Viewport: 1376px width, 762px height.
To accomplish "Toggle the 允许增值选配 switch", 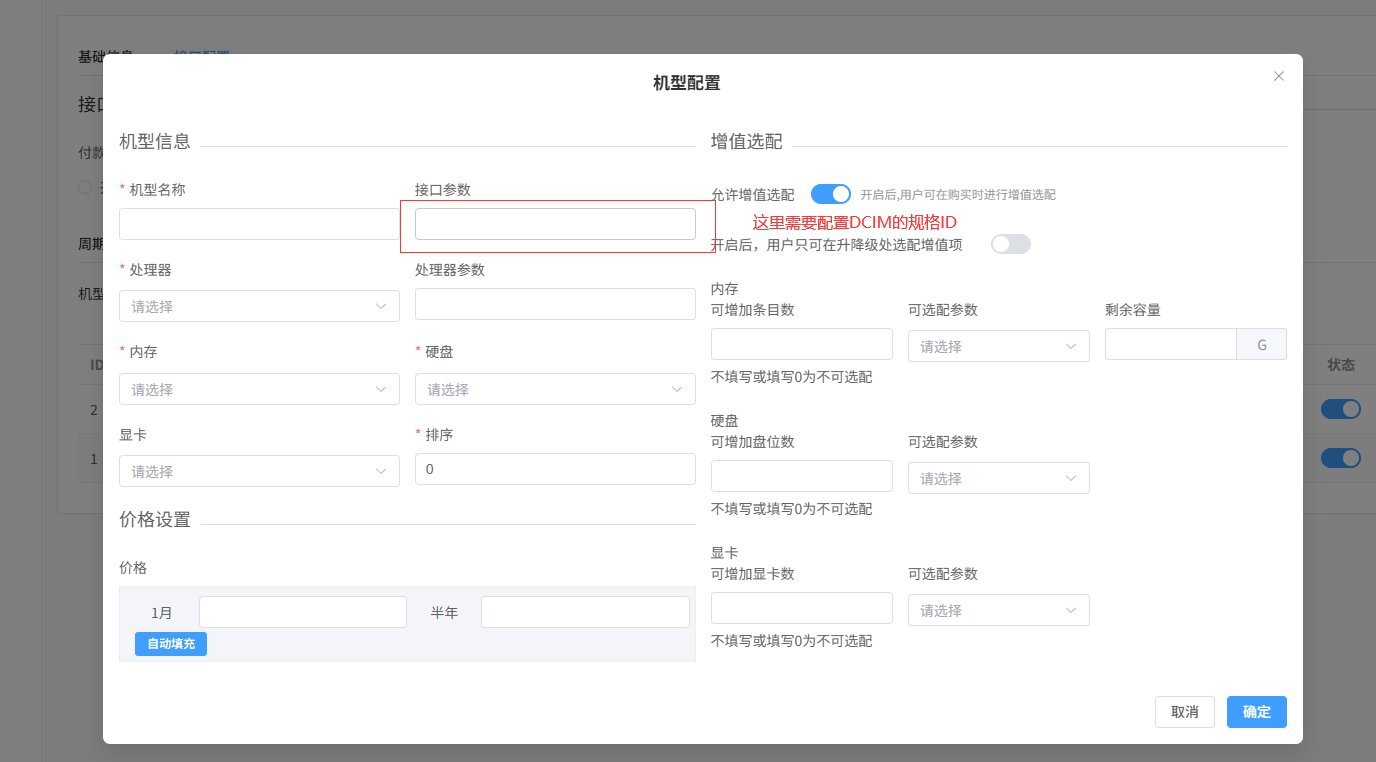I will pos(831,194).
